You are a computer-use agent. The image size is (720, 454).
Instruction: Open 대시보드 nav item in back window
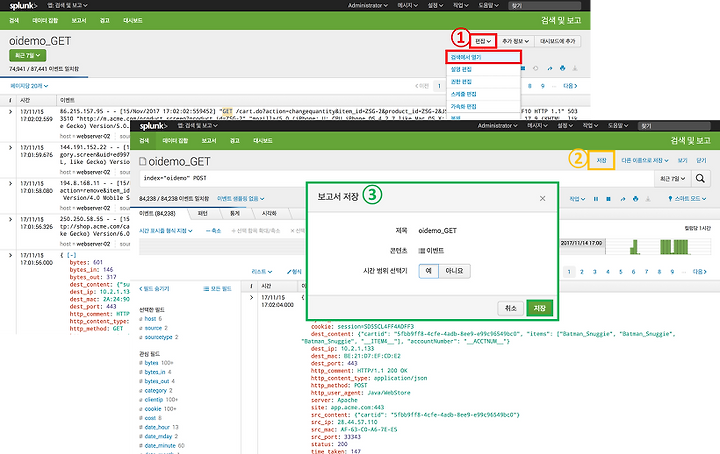133,21
